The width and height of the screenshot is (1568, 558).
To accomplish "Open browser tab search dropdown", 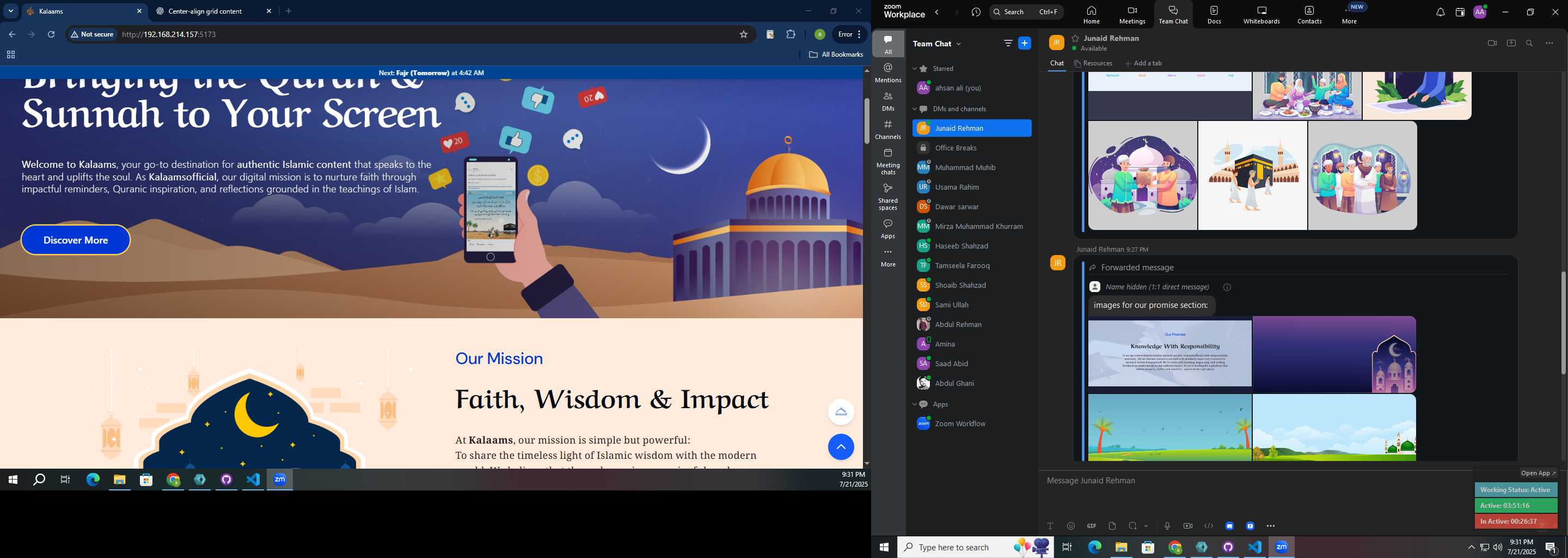I will coord(10,11).
